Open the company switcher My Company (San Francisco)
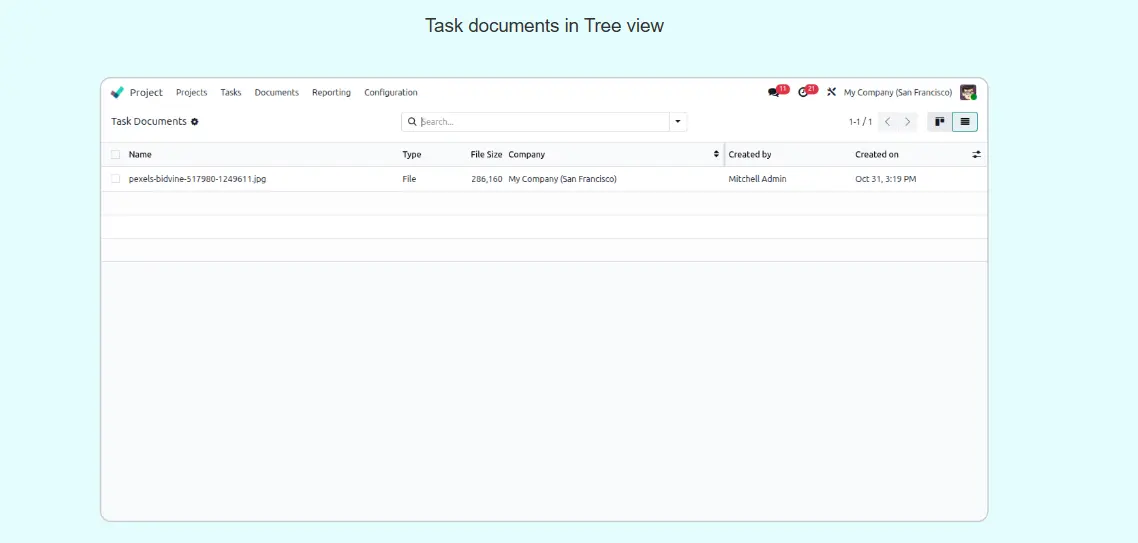This screenshot has width=1138, height=543. click(x=897, y=92)
